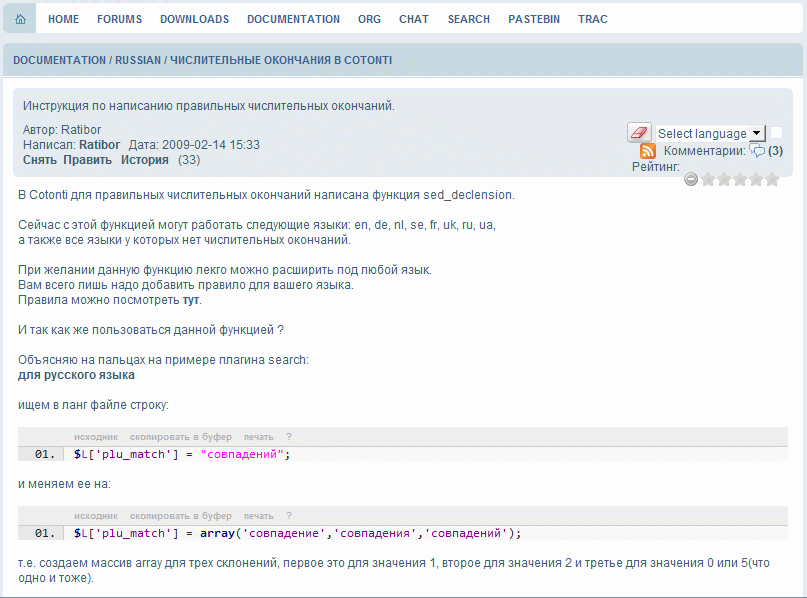Select DOCUMENTATION in the top navigation bar
The image size is (807, 598).
(293, 19)
